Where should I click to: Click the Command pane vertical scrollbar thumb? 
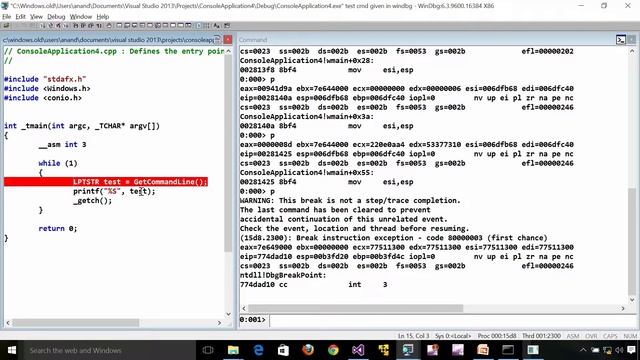pyautogui.click(x=632, y=243)
